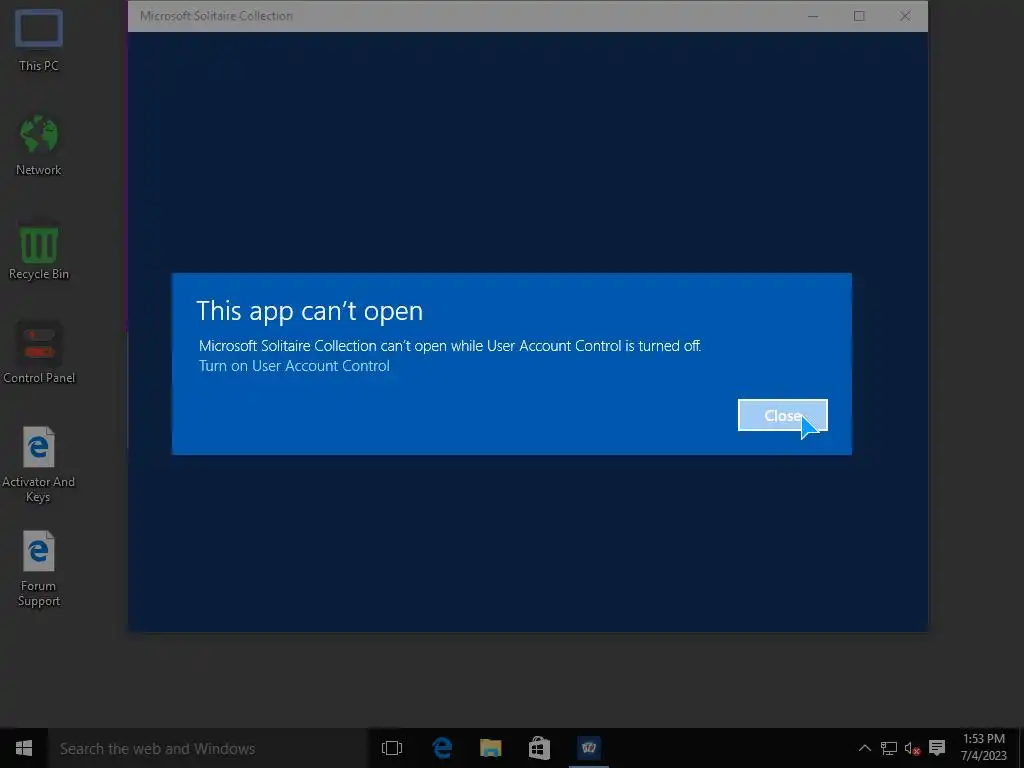Select the Network desktop icon
The height and width of the screenshot is (768, 1024).
(x=39, y=145)
